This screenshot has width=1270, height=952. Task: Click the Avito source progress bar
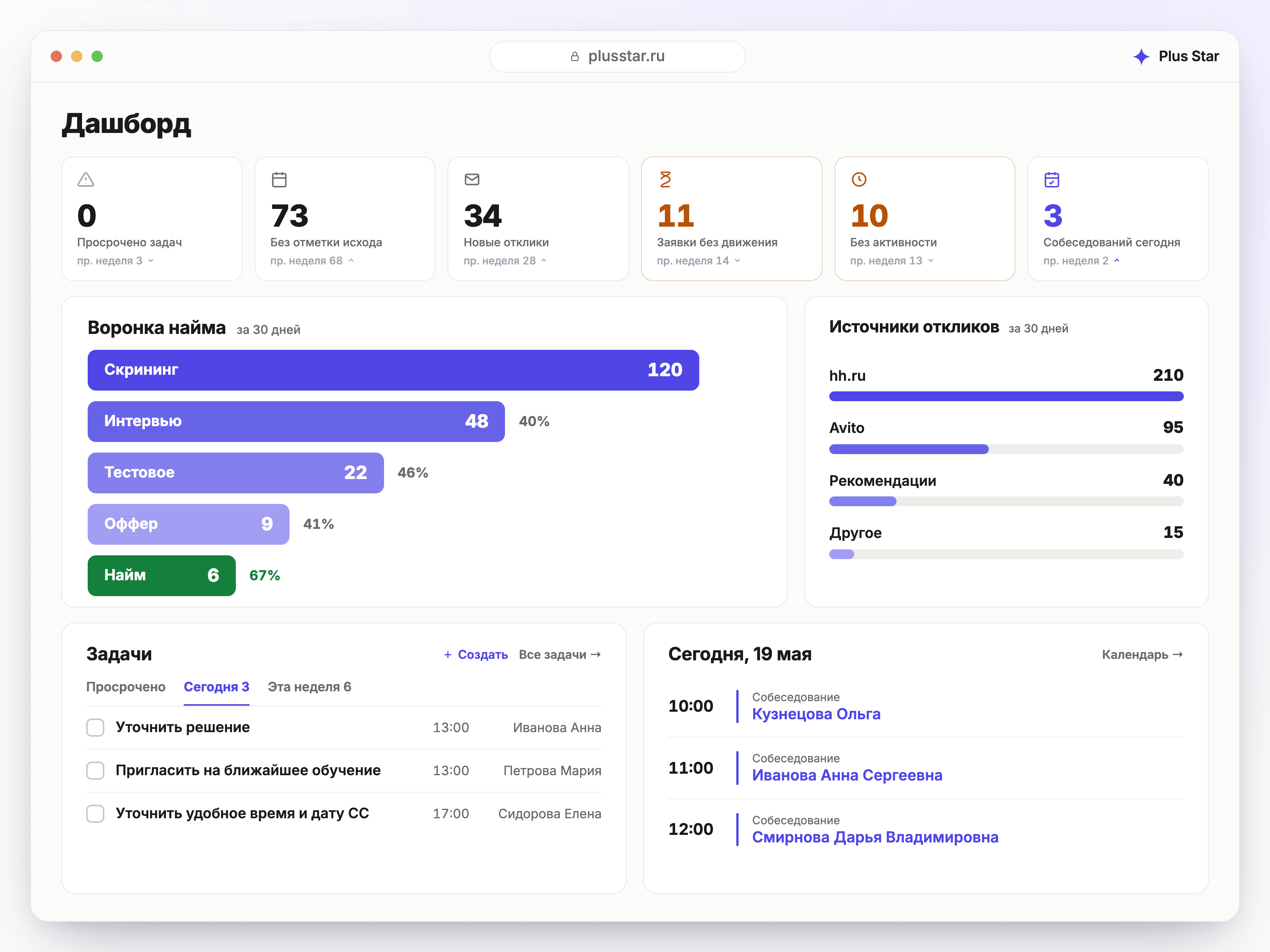point(1006,449)
